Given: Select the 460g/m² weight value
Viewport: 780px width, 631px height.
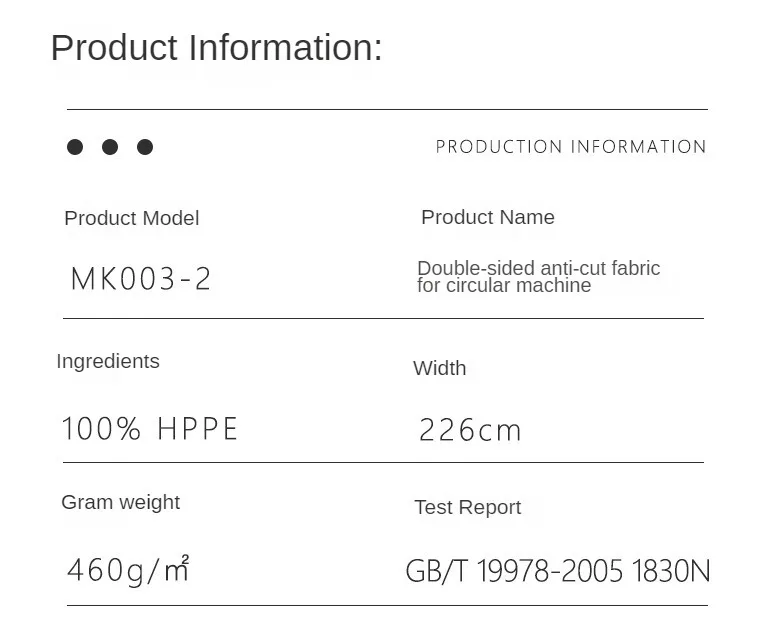Looking at the screenshot, I should [128, 569].
